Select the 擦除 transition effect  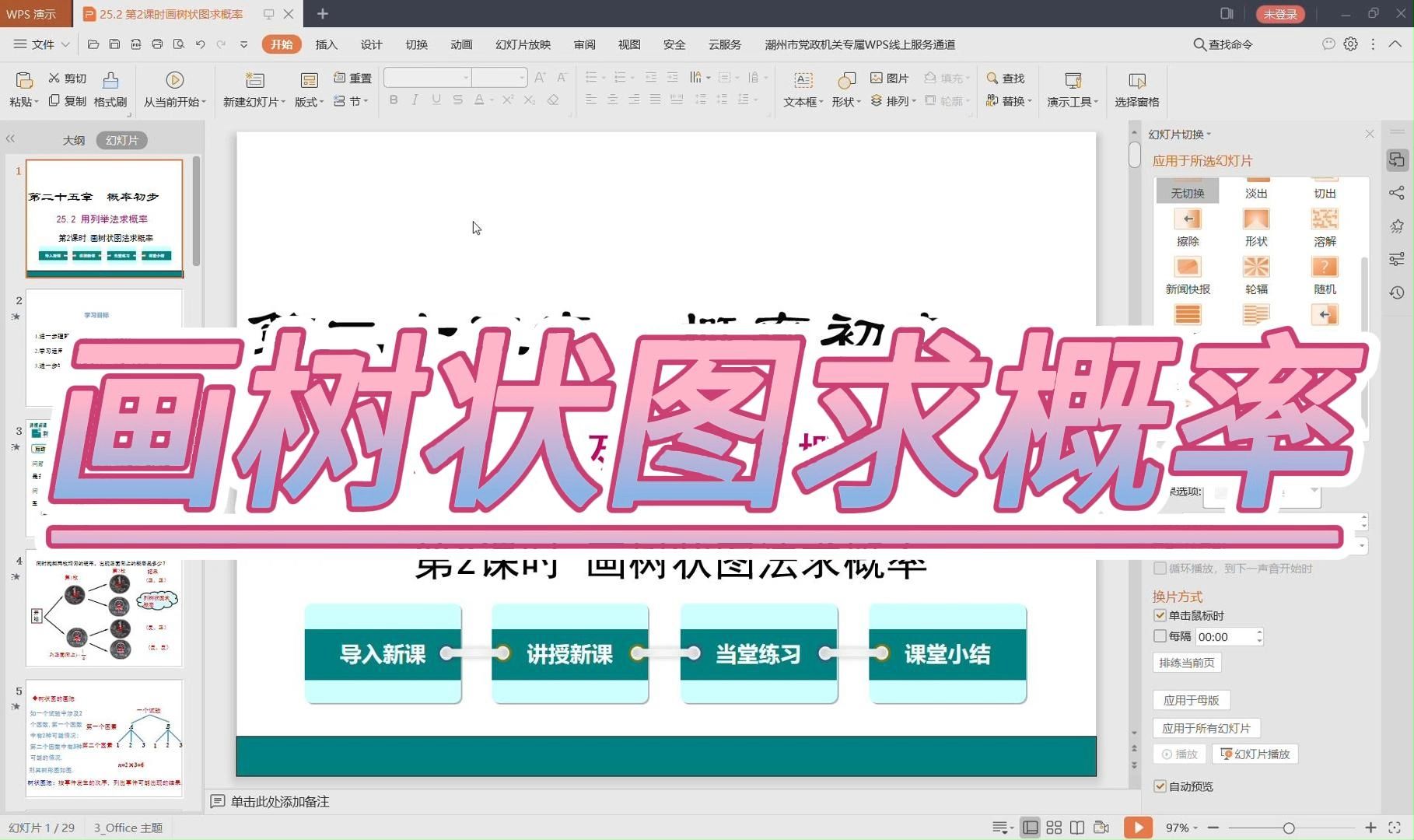[1188, 228]
